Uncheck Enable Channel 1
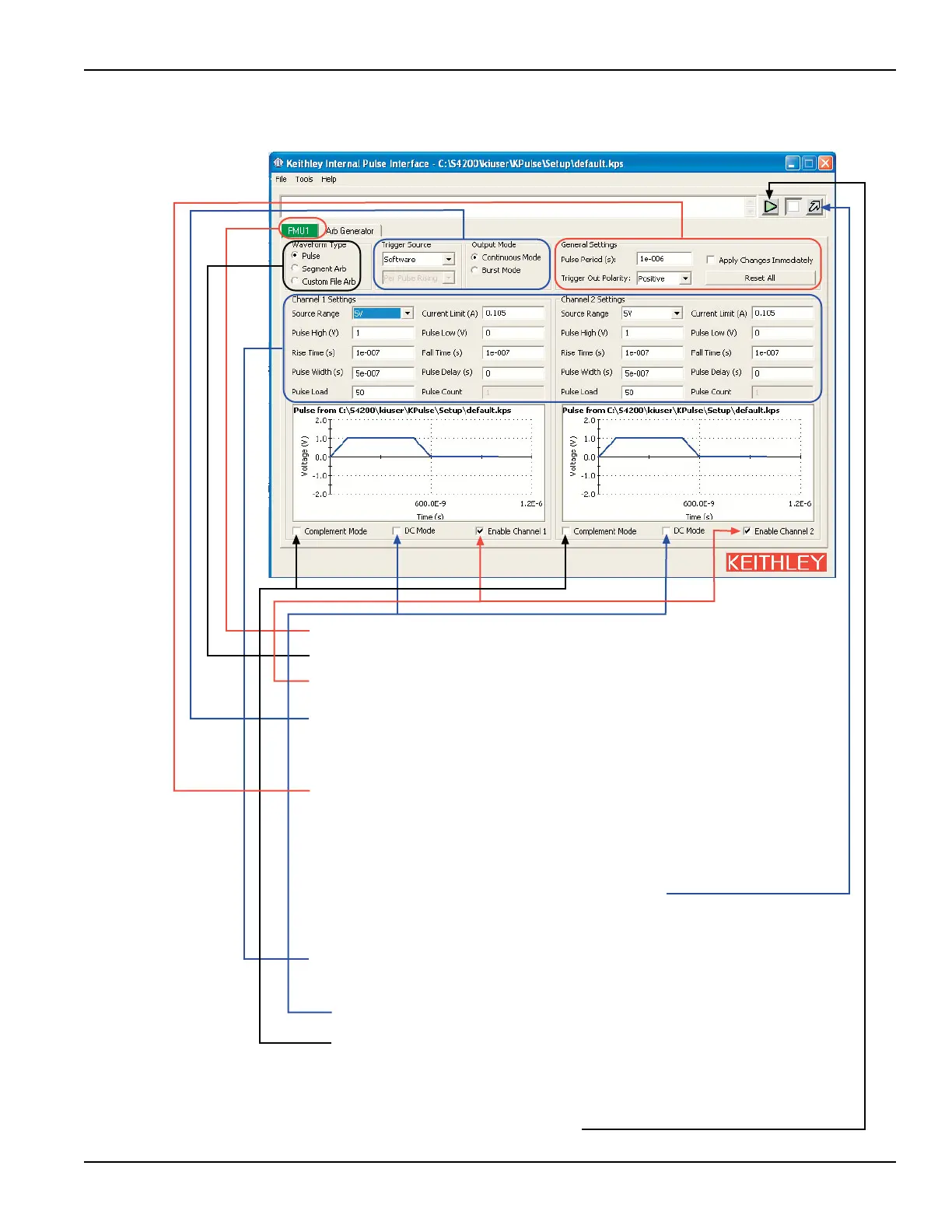 480,531
